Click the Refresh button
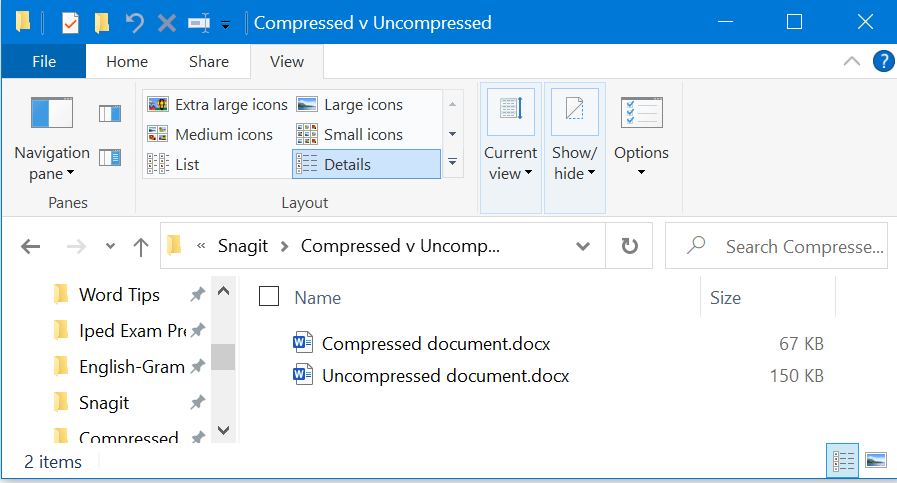897x483 pixels. tap(629, 246)
